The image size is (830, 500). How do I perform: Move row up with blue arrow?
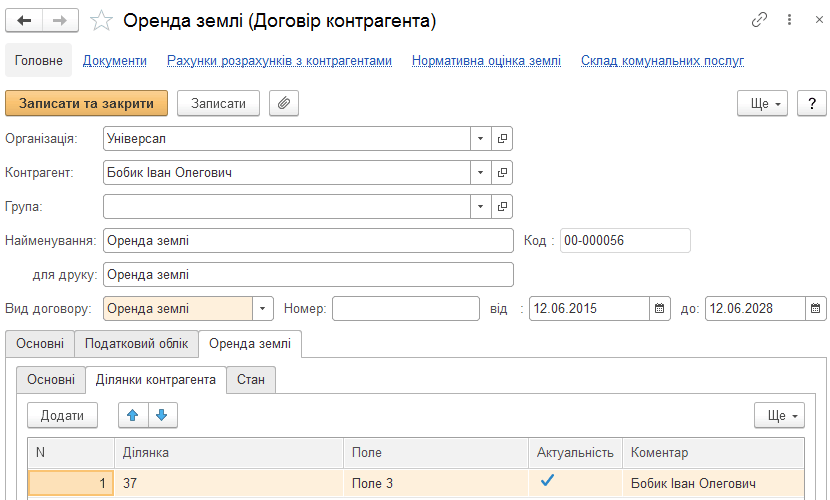(x=133, y=415)
